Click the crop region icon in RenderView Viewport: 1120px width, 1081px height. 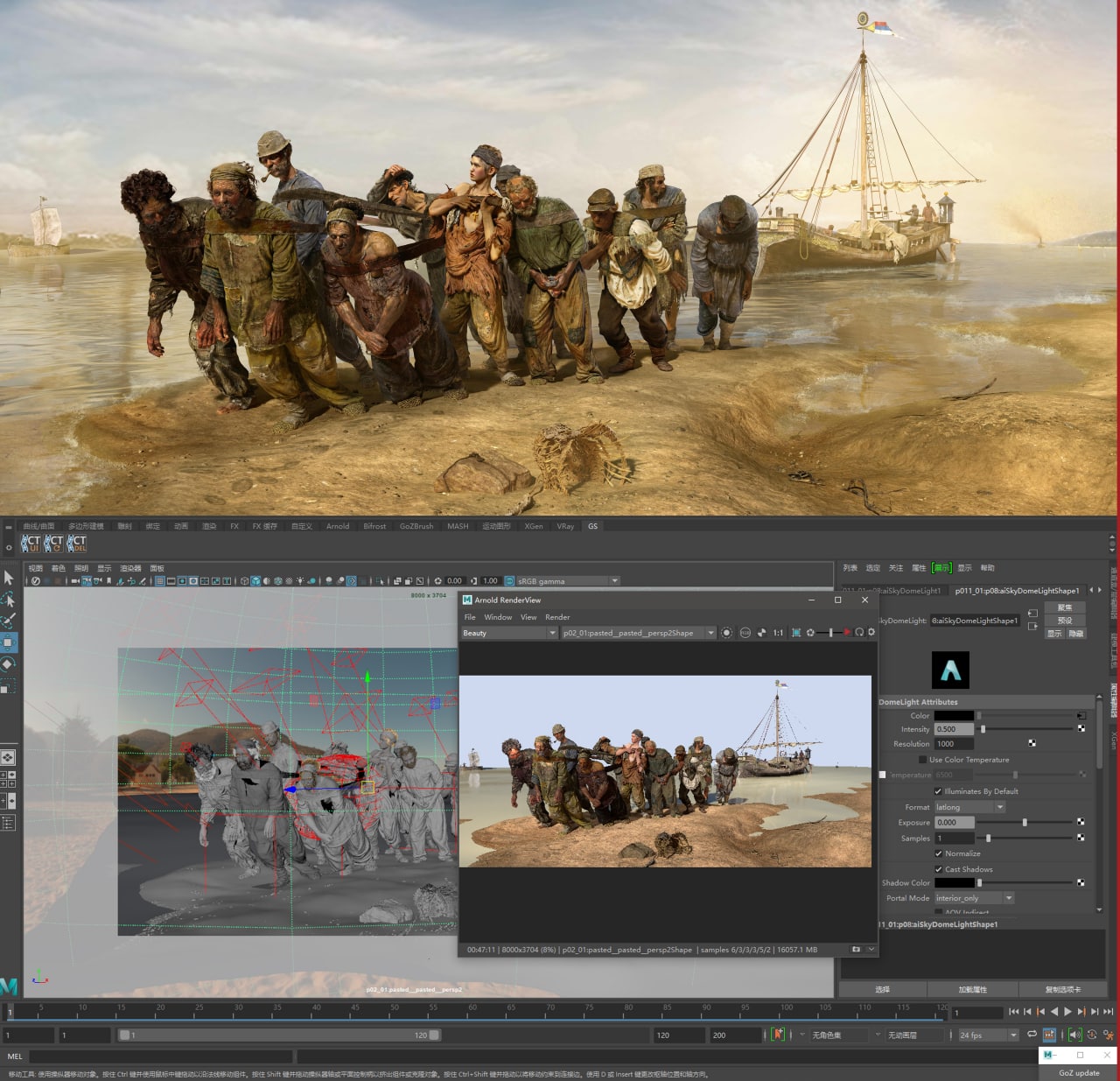tap(796, 633)
